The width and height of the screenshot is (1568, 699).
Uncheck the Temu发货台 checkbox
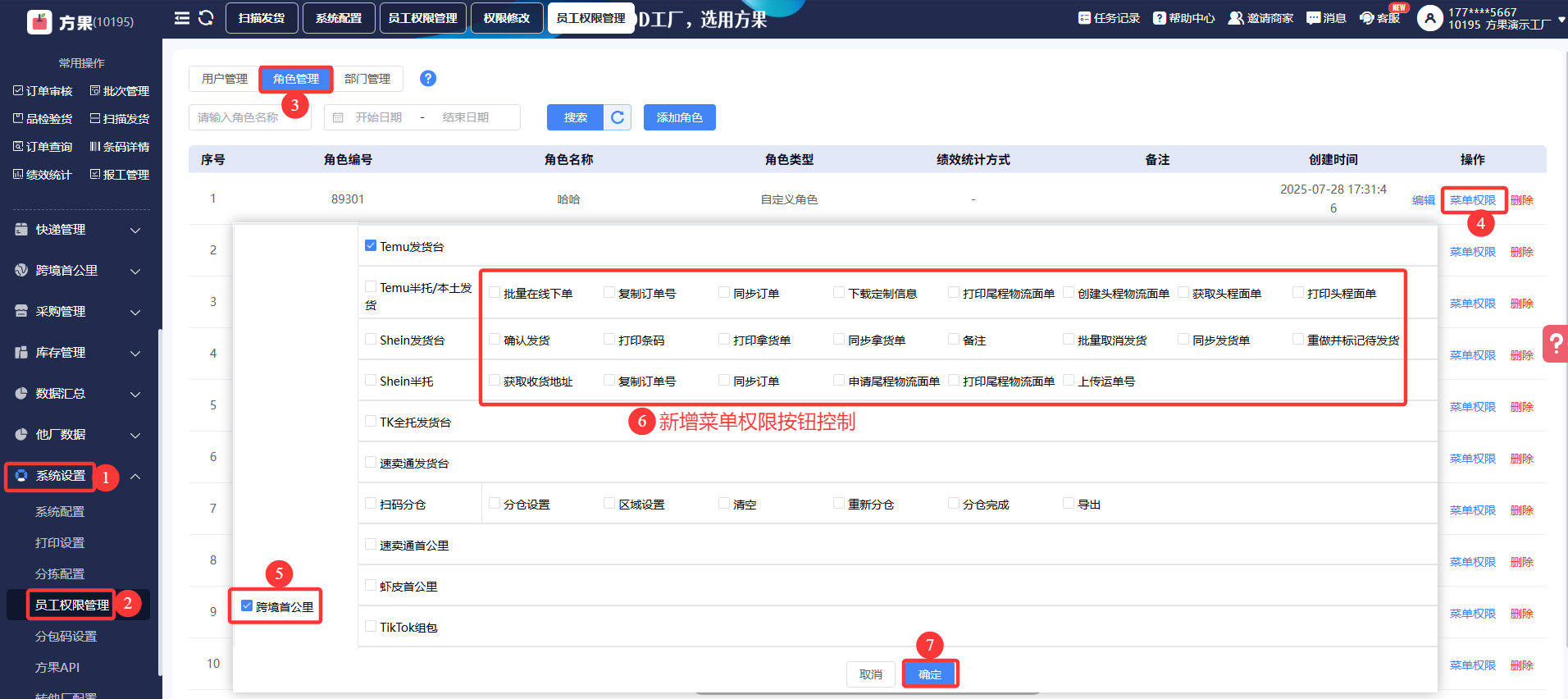(x=371, y=245)
